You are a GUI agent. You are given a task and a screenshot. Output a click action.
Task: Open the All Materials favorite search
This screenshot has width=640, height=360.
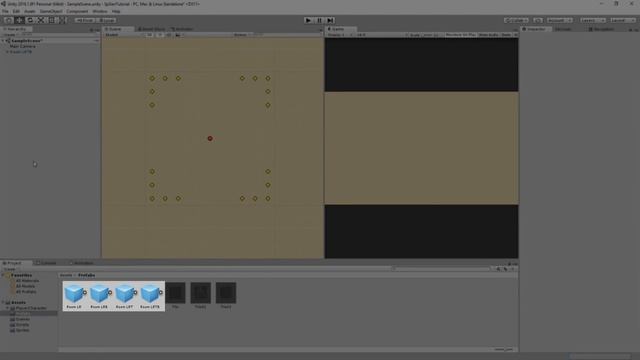click(x=27, y=281)
